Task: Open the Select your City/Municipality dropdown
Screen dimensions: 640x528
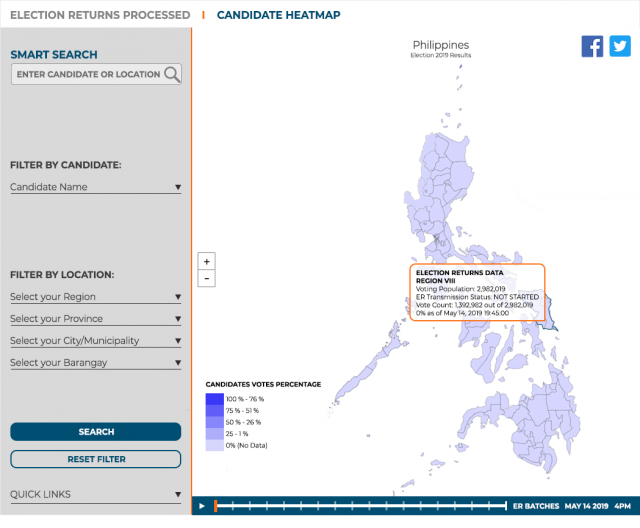Action: pos(95,341)
